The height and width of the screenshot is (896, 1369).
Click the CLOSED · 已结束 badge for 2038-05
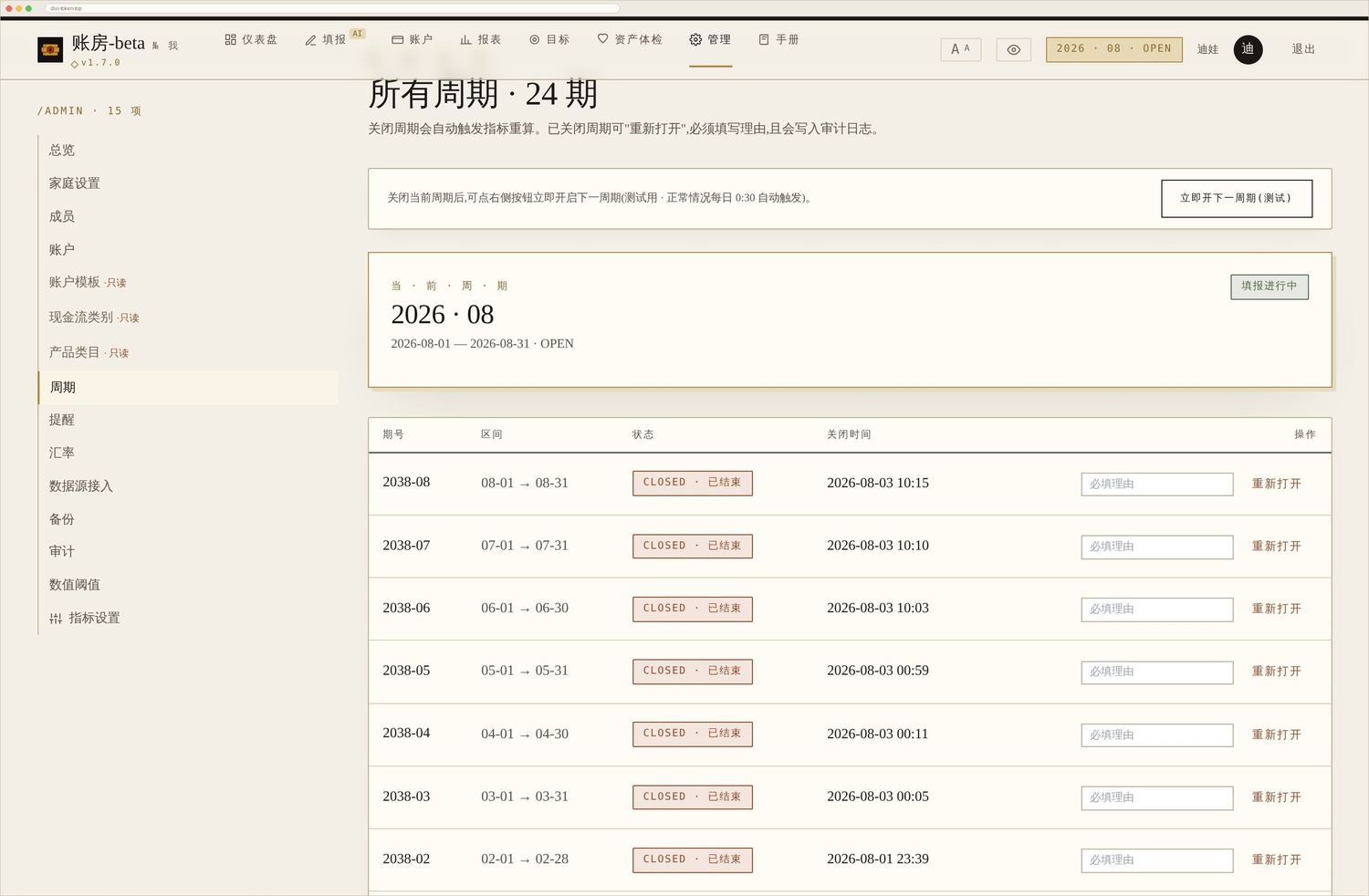pyautogui.click(x=693, y=671)
